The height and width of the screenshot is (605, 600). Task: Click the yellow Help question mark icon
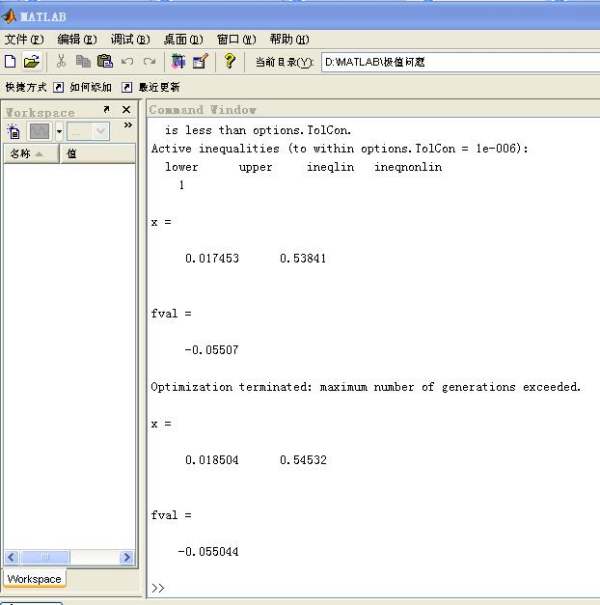(x=230, y=62)
